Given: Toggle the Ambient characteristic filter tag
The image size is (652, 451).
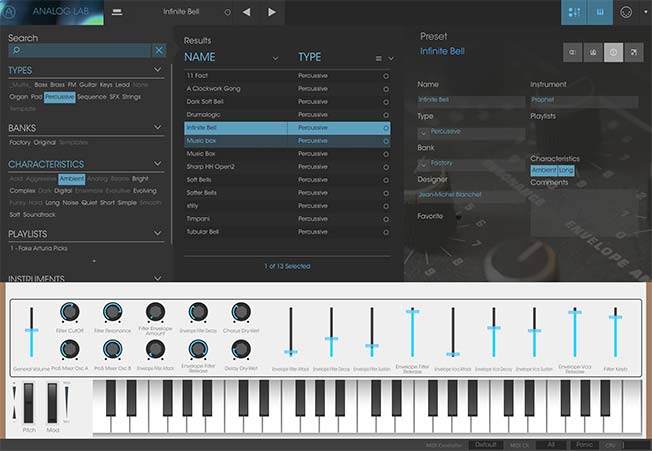Looking at the screenshot, I should 72,179.
